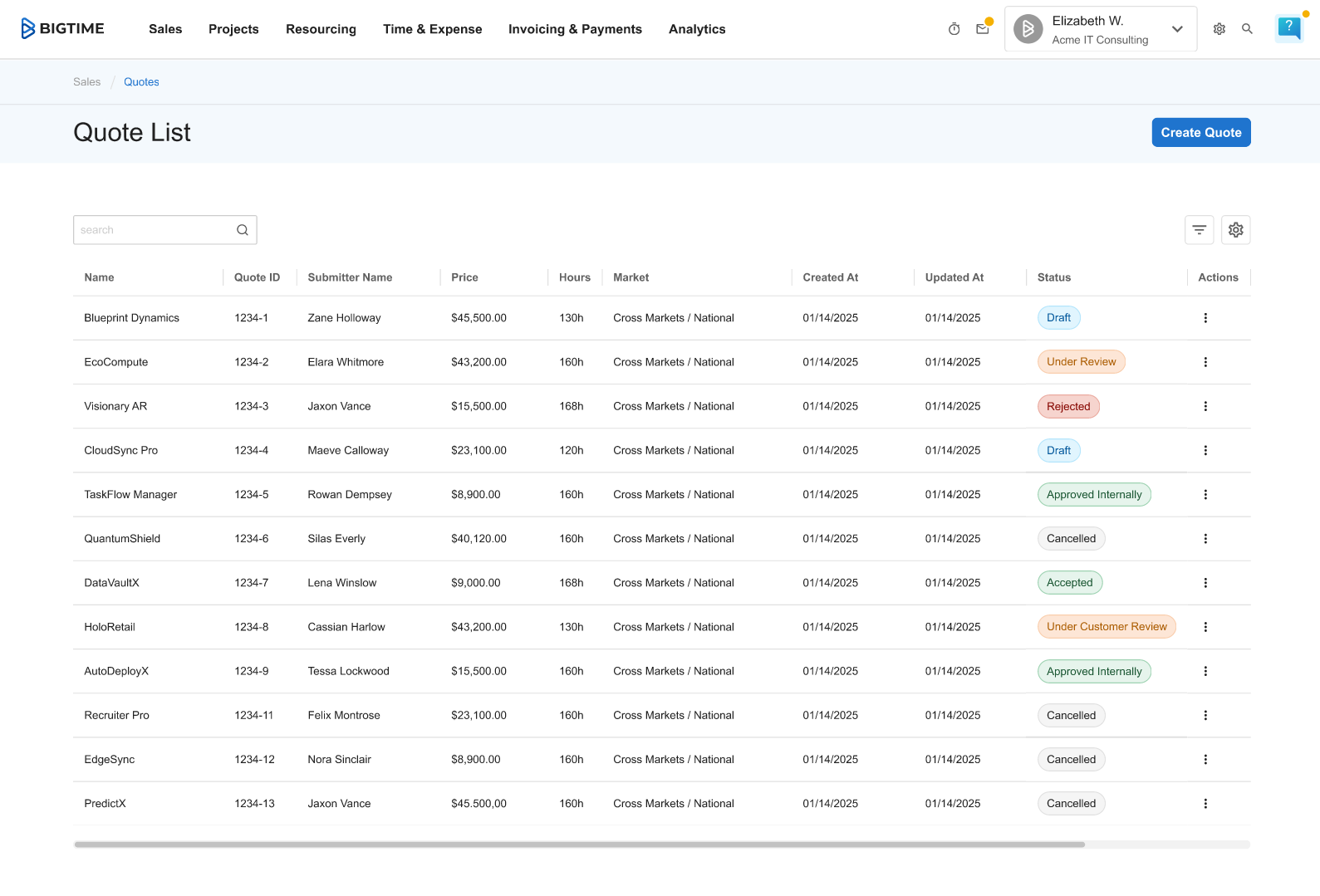The height and width of the screenshot is (896, 1320).
Task: Open the timer stopwatch icon
Action: (954, 29)
